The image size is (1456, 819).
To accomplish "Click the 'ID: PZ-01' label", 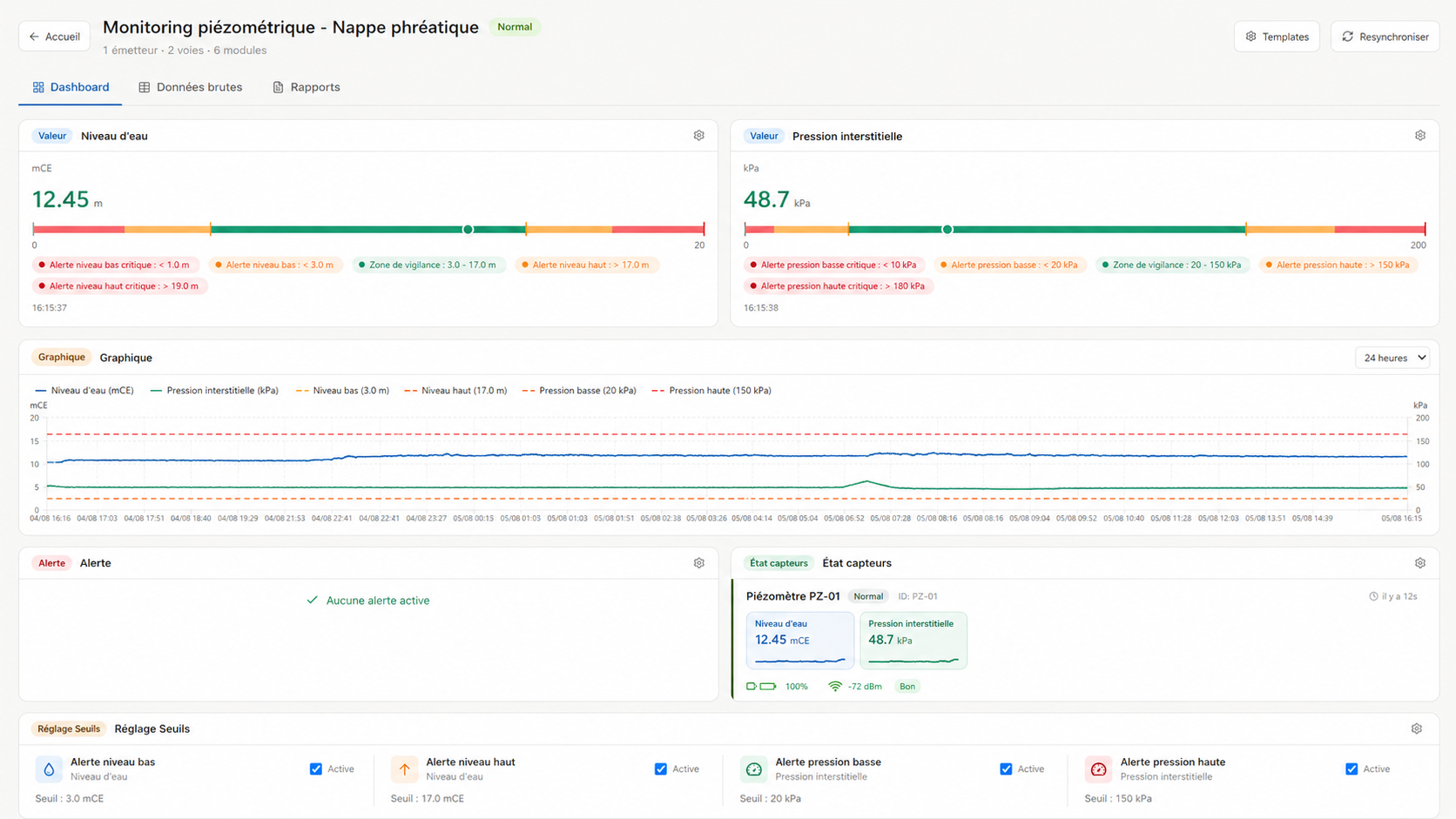I will click(x=918, y=596).
